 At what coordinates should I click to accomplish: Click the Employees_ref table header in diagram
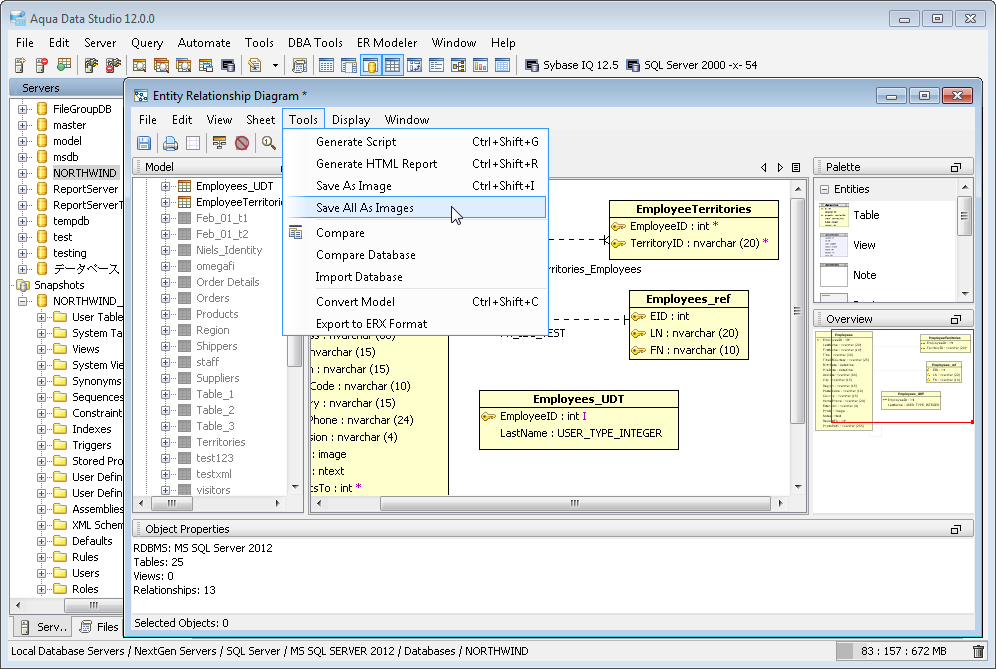688,299
